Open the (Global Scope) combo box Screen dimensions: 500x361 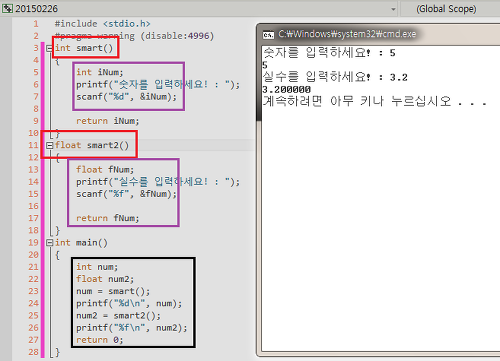point(449,9)
